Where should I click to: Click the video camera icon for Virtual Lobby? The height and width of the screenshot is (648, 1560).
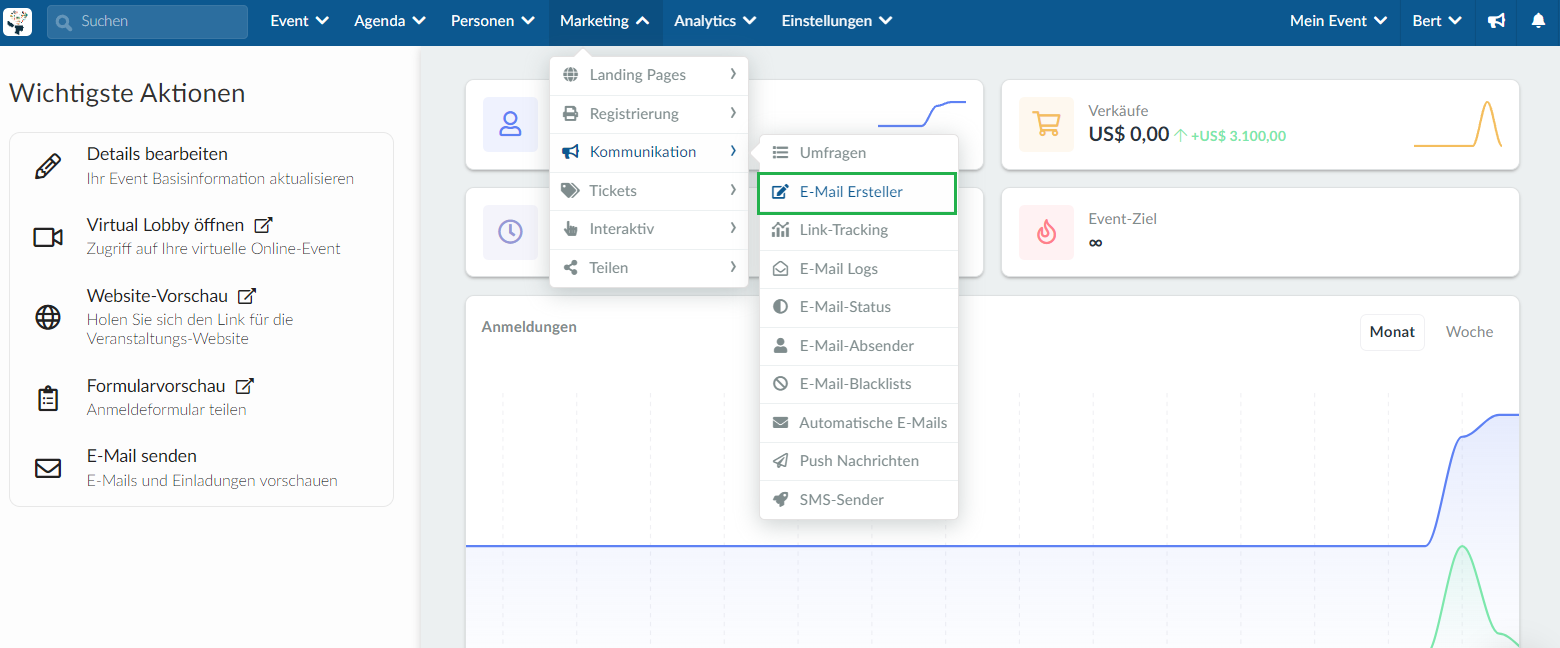(48, 237)
